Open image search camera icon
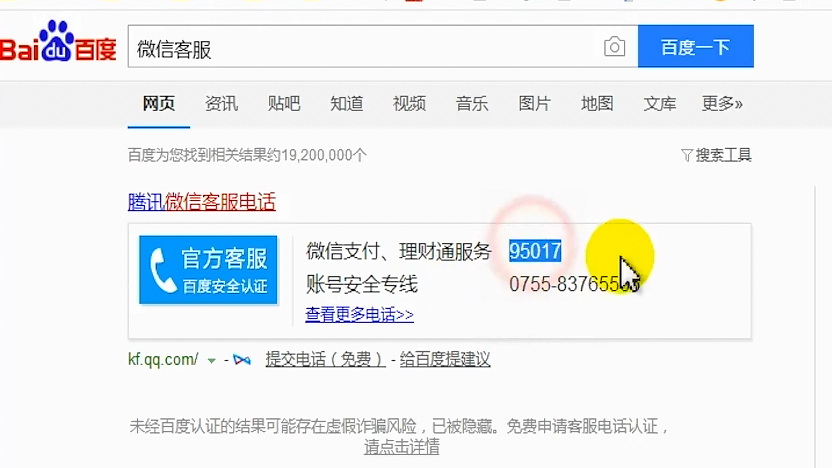The image size is (832, 468). coord(614,47)
